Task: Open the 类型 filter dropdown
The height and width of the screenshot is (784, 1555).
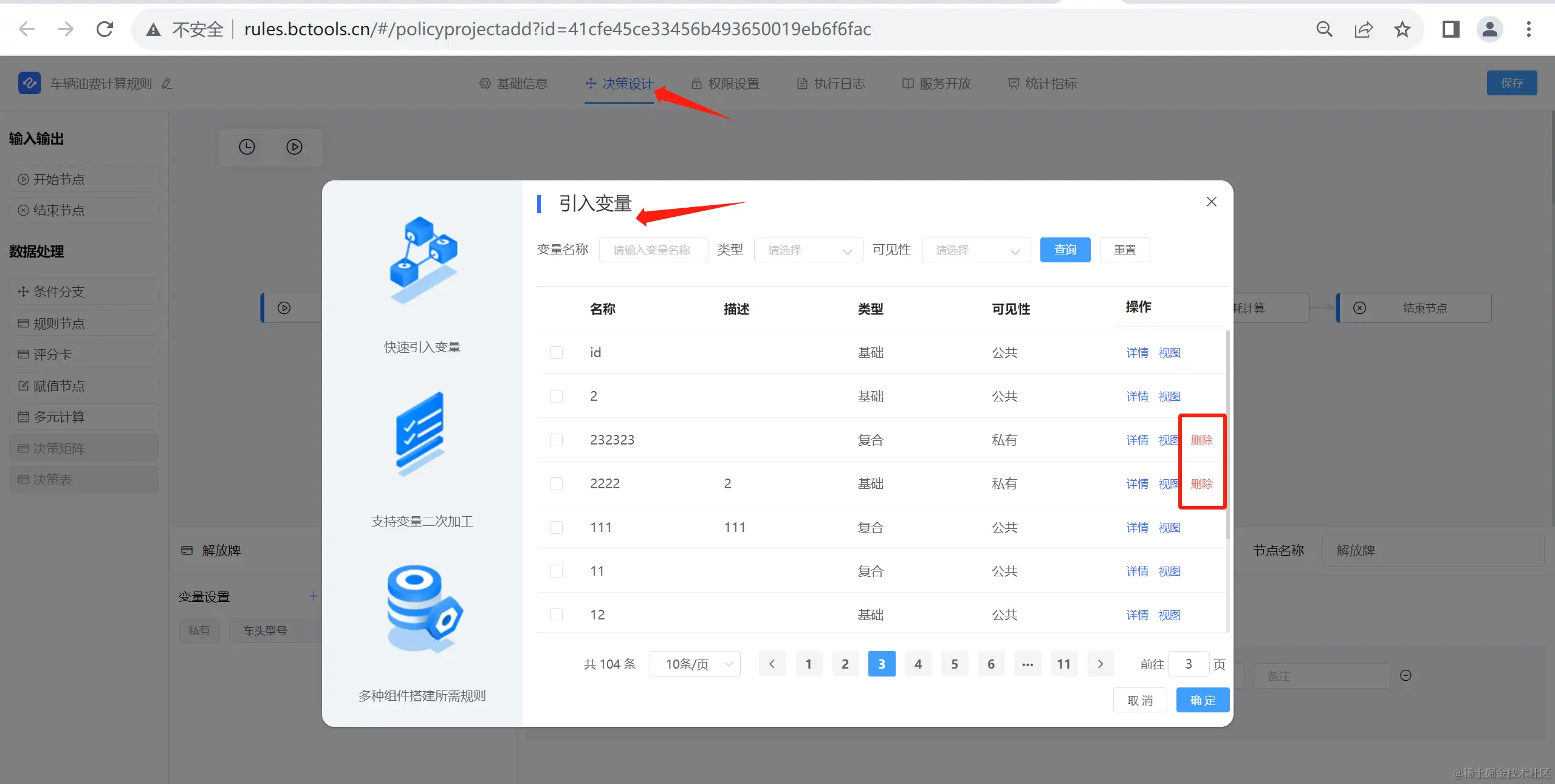Action: 808,250
